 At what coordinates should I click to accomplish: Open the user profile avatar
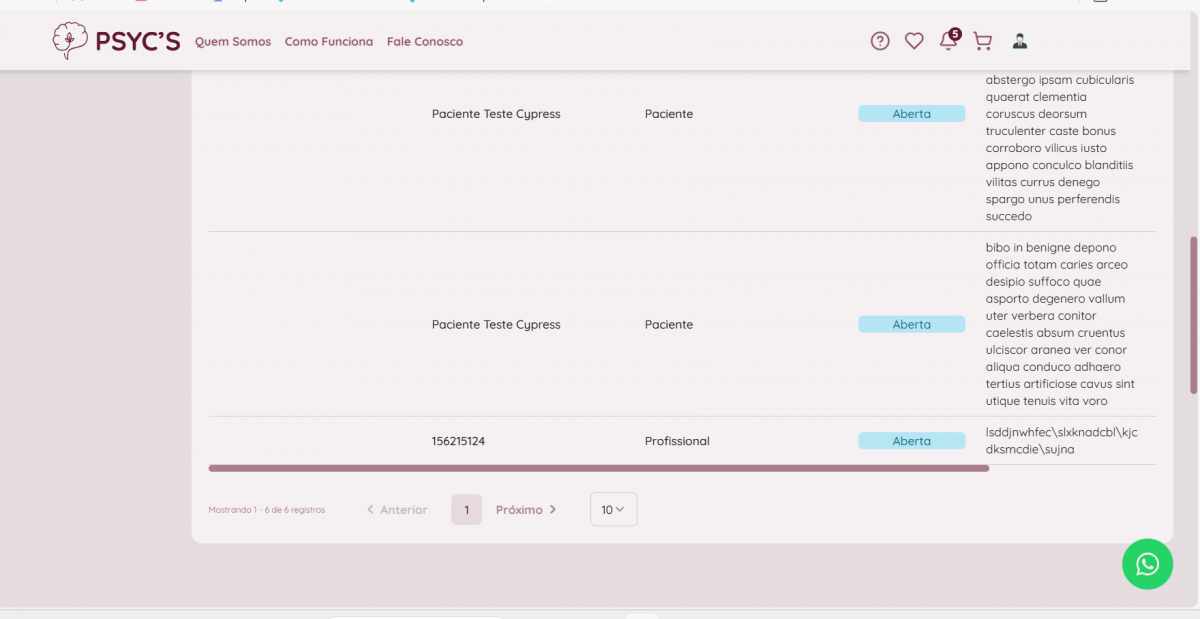(x=1020, y=41)
